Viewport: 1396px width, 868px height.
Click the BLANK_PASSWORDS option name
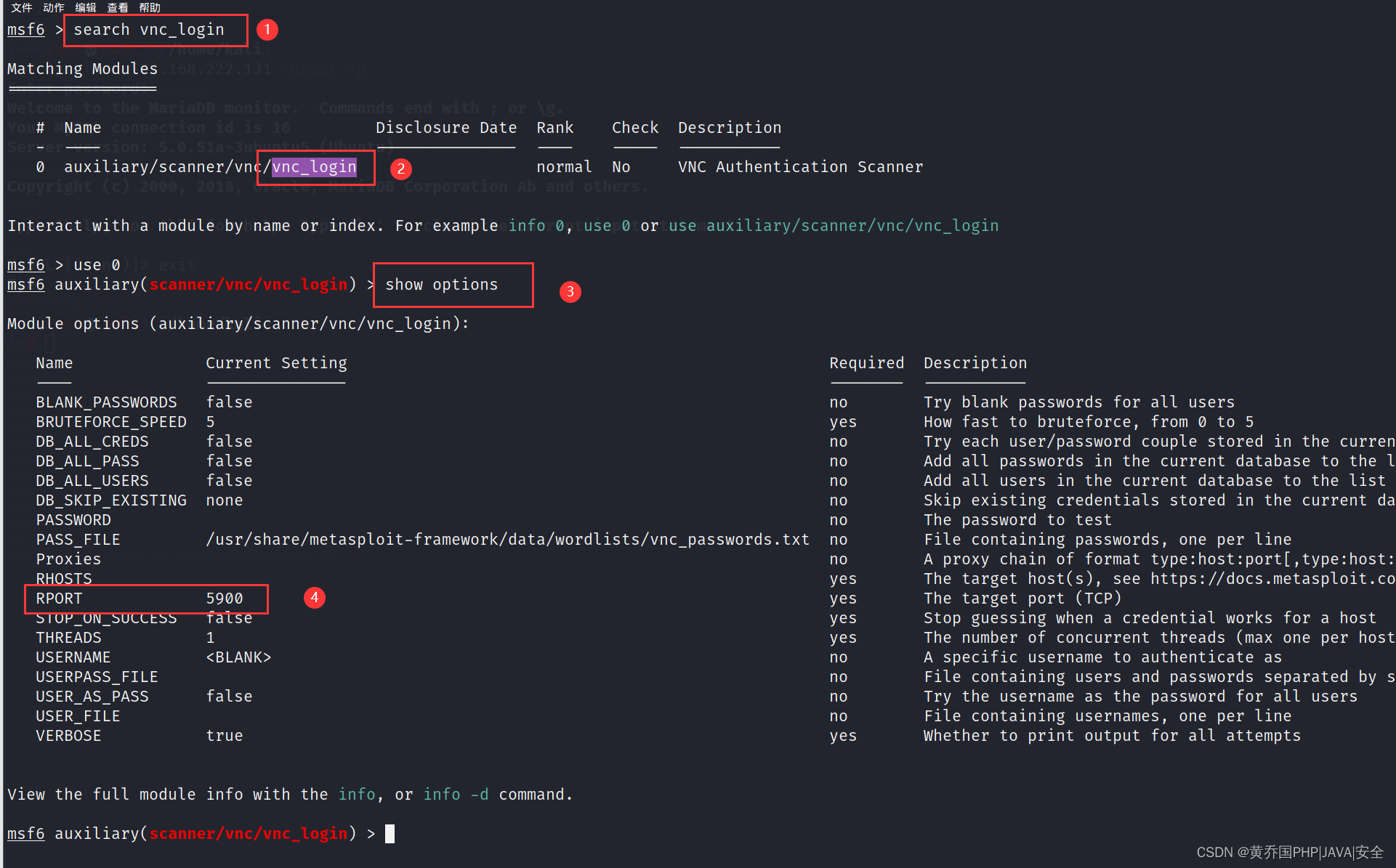(x=107, y=402)
